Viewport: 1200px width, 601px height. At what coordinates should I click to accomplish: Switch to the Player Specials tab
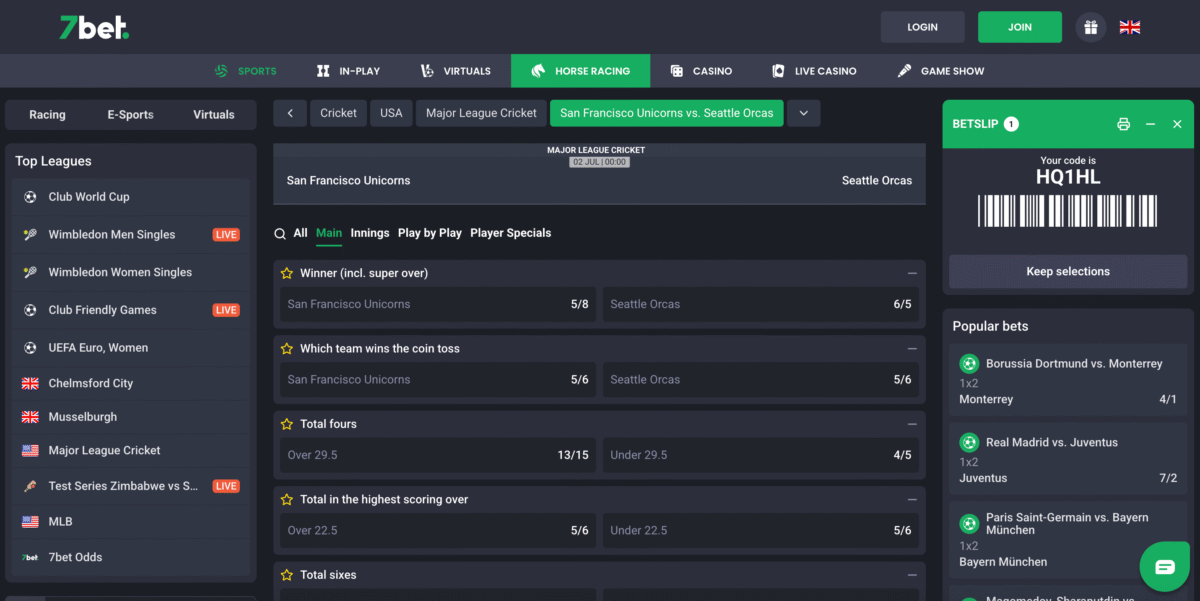pos(511,233)
